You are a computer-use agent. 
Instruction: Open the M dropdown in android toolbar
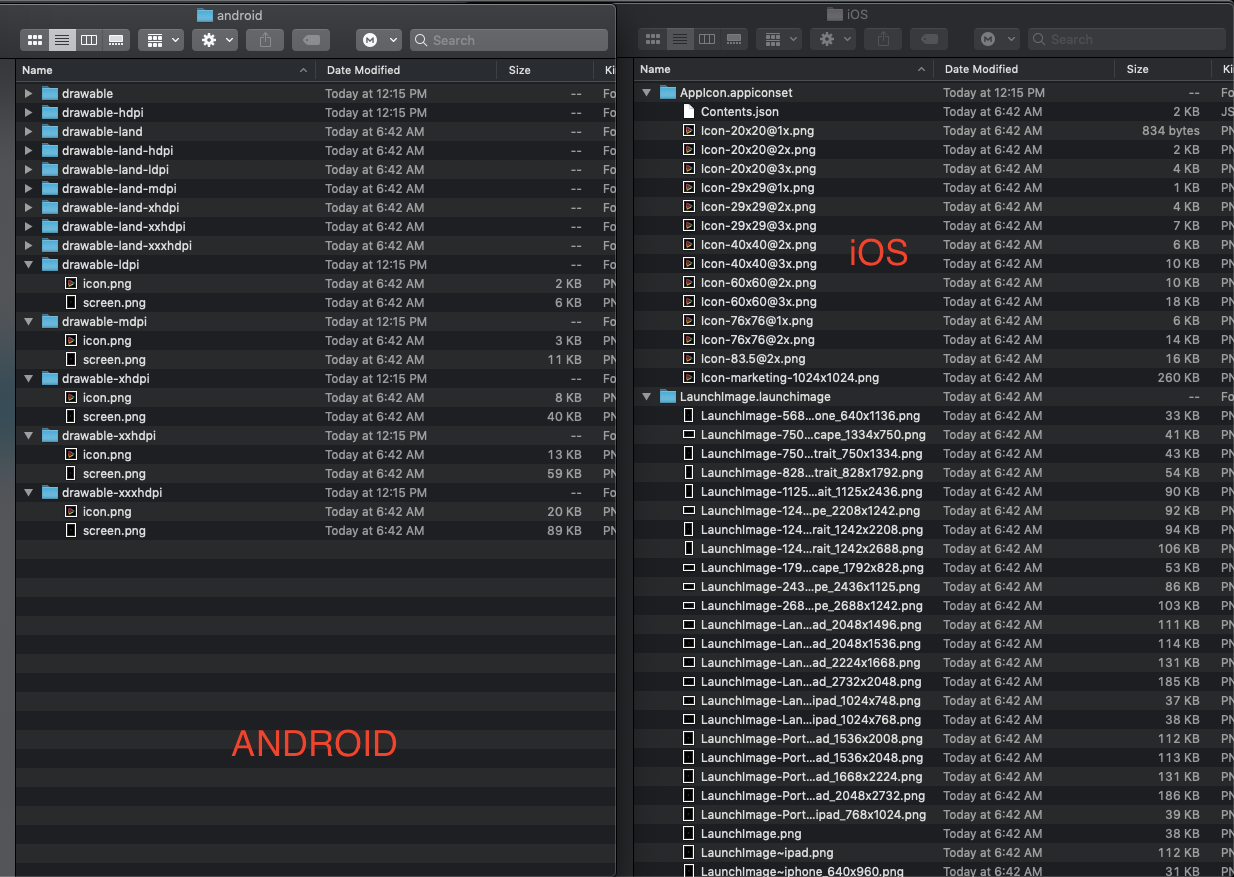point(378,40)
